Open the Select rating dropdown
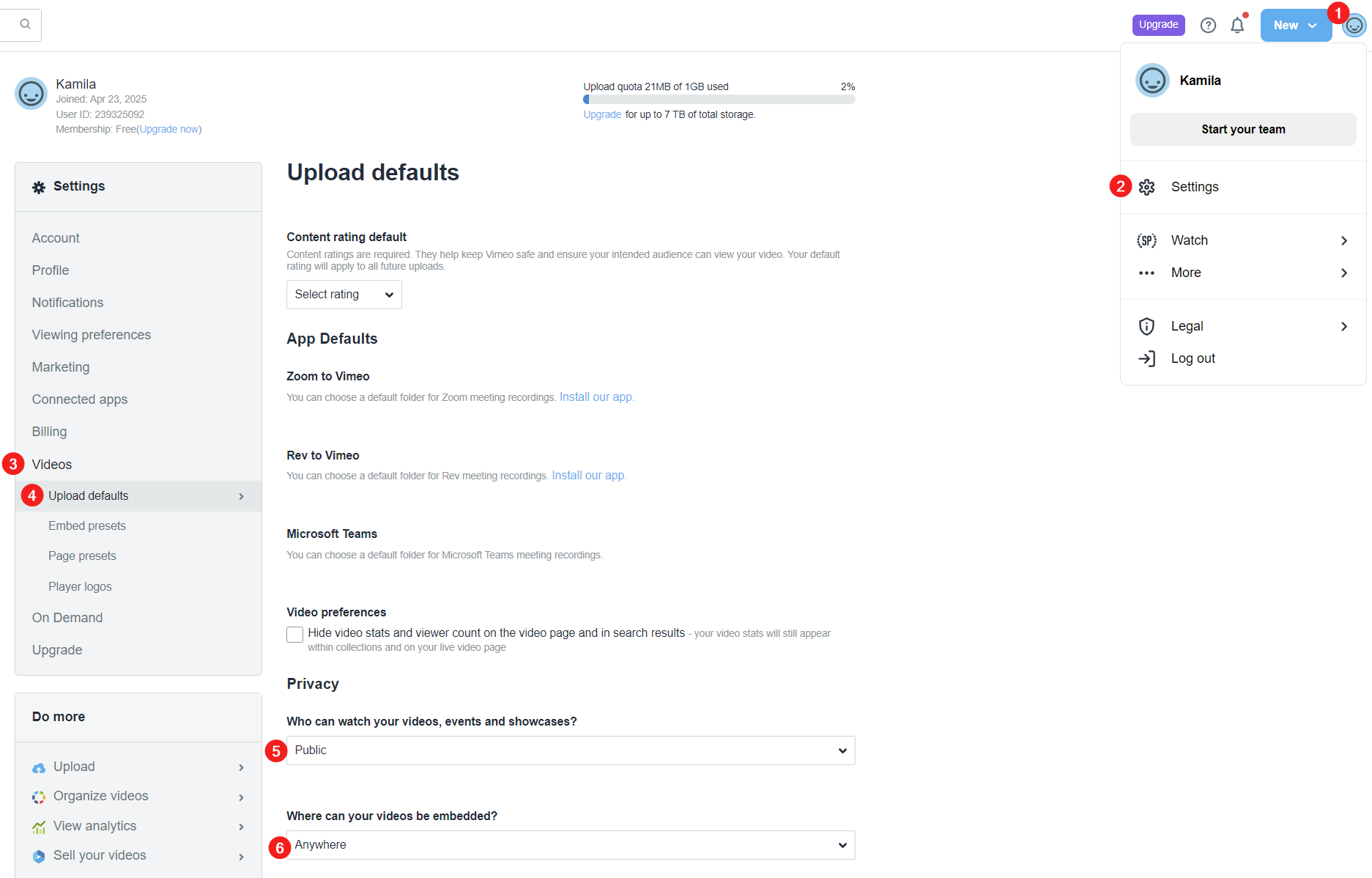This screenshot has width=1372, height=878. [x=344, y=295]
